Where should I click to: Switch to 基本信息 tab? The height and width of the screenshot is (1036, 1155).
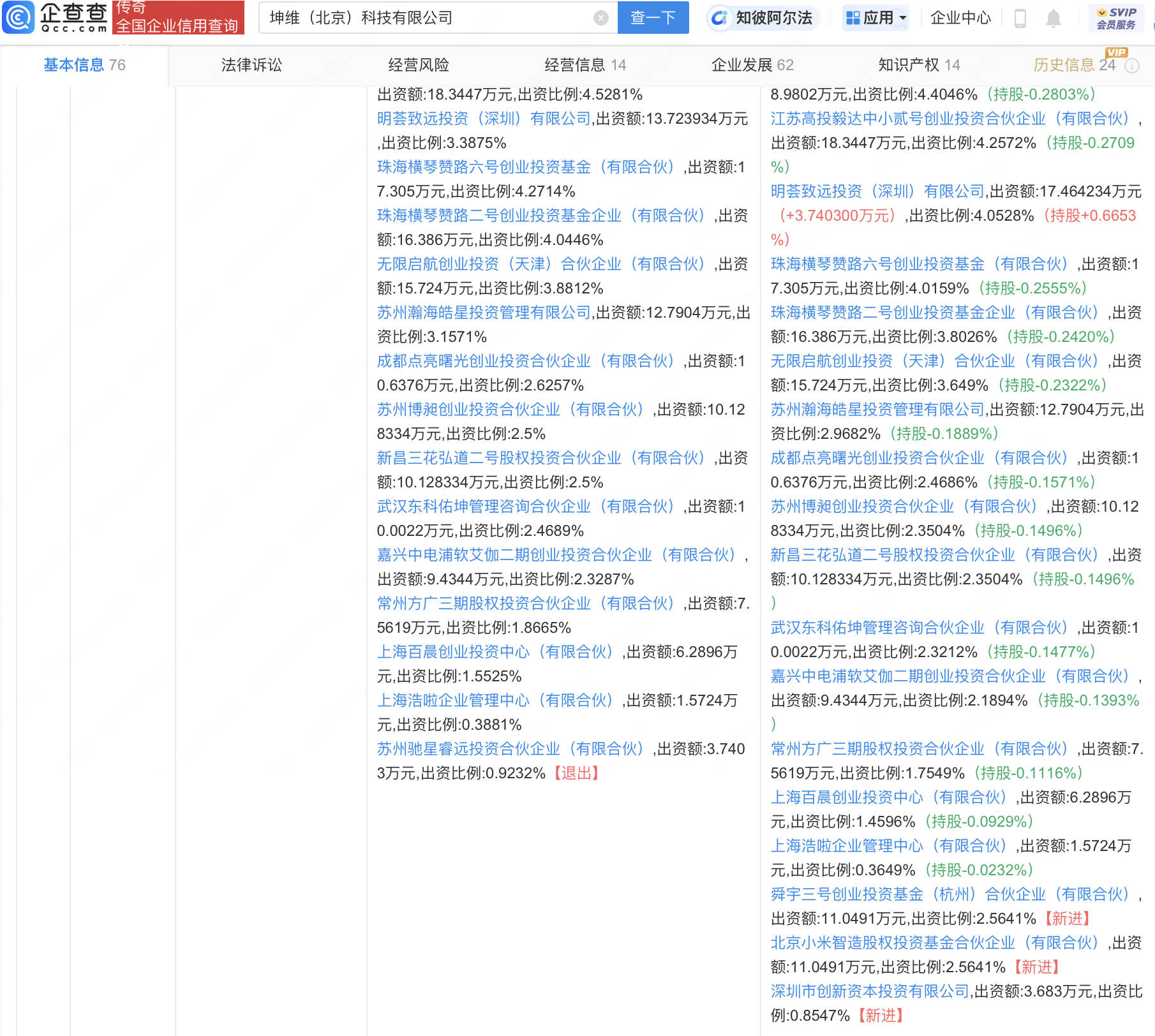pyautogui.click(x=84, y=65)
